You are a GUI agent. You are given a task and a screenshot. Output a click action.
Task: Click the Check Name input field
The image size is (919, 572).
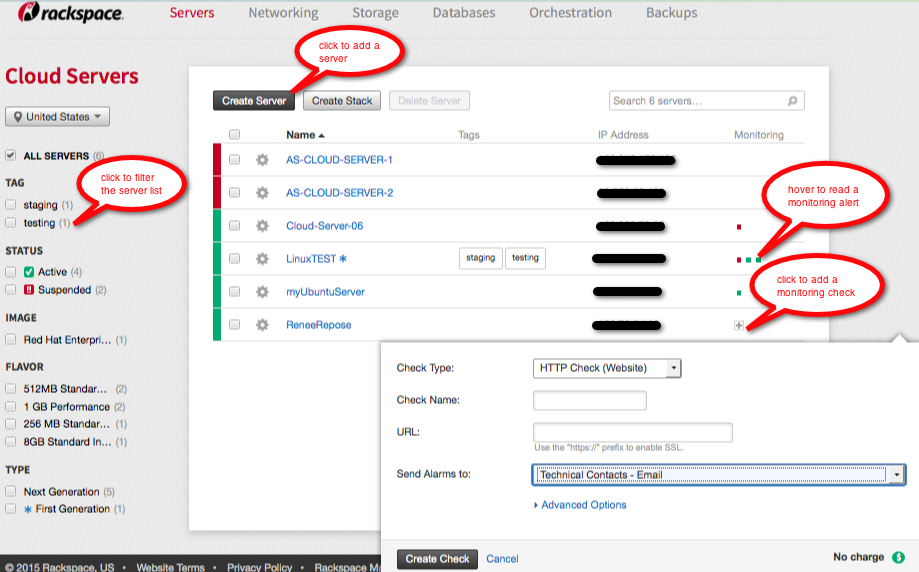pos(590,400)
